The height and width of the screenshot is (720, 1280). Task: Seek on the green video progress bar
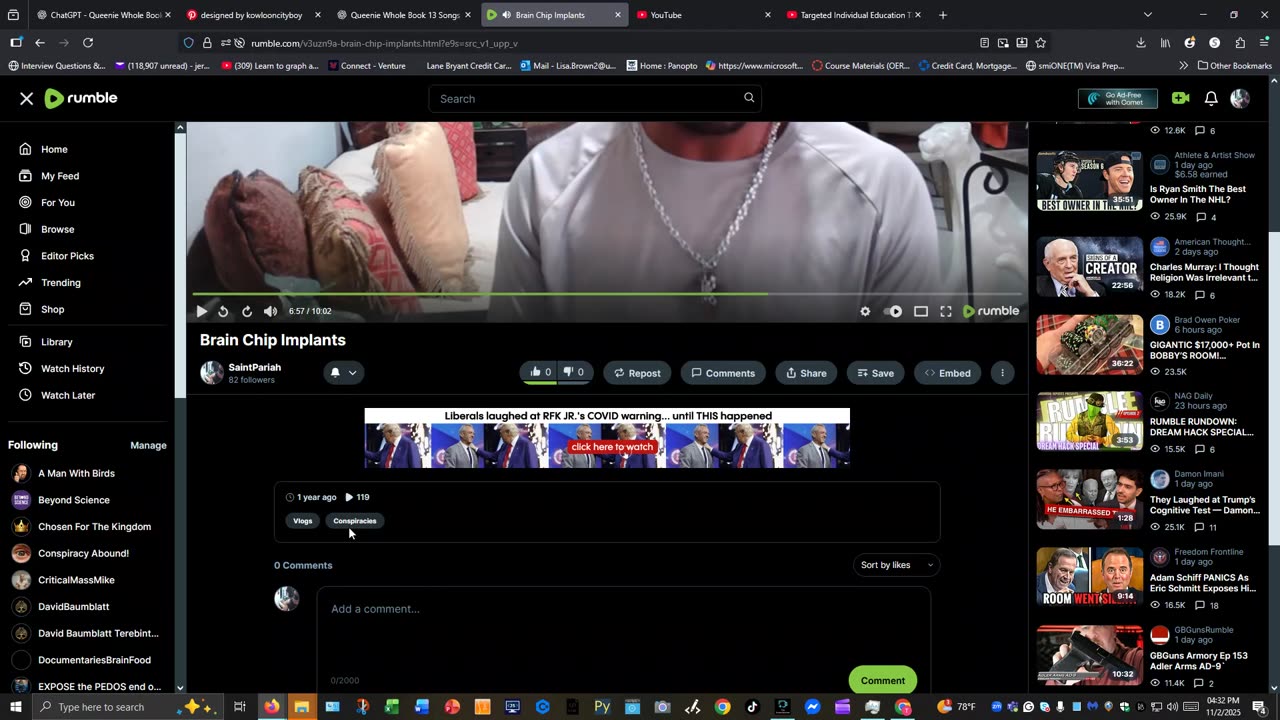tap(607, 294)
